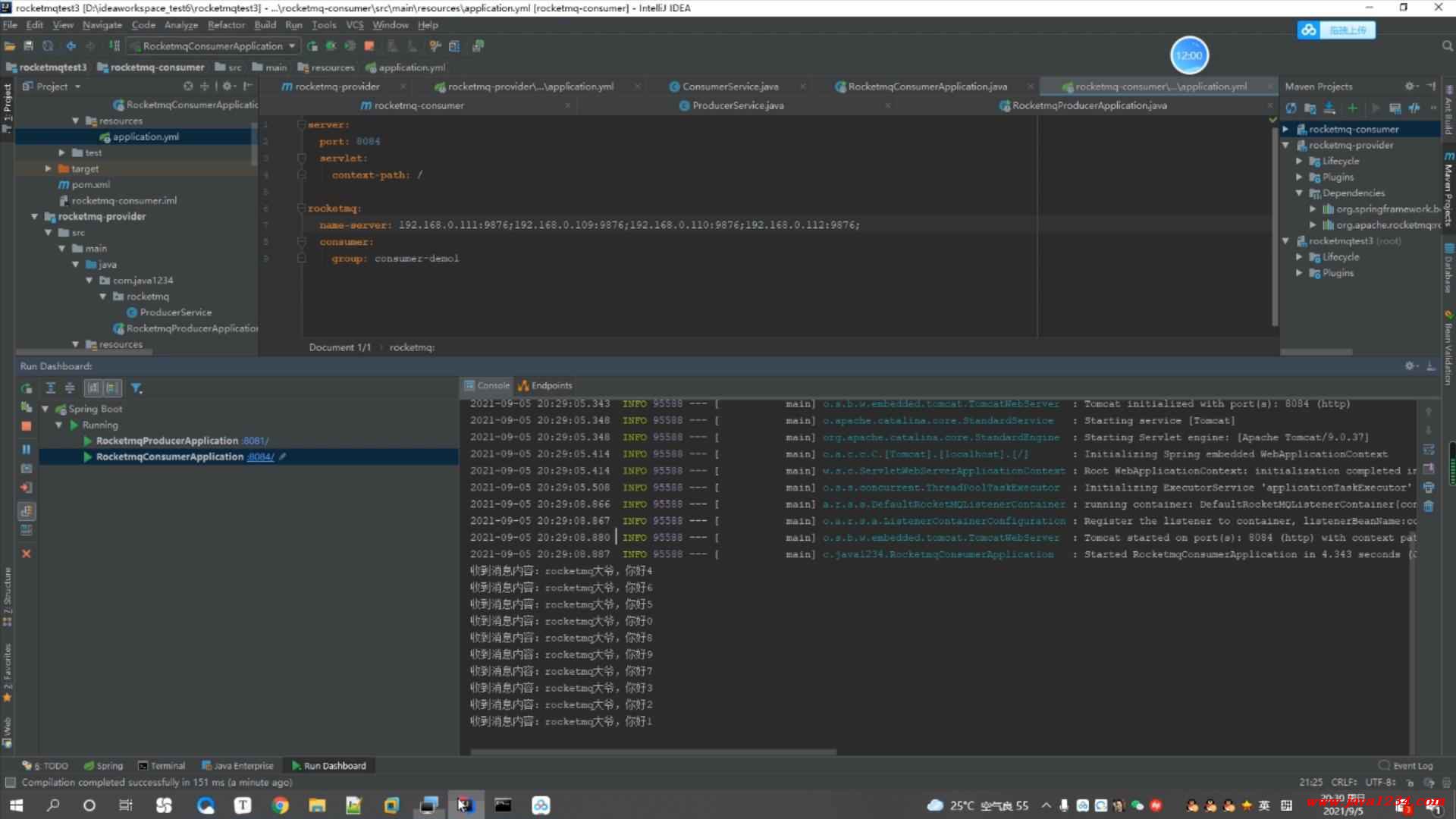Click the orange Stop button in Run Dashboard
Image resolution: width=1456 pixels, height=819 pixels.
click(x=27, y=426)
